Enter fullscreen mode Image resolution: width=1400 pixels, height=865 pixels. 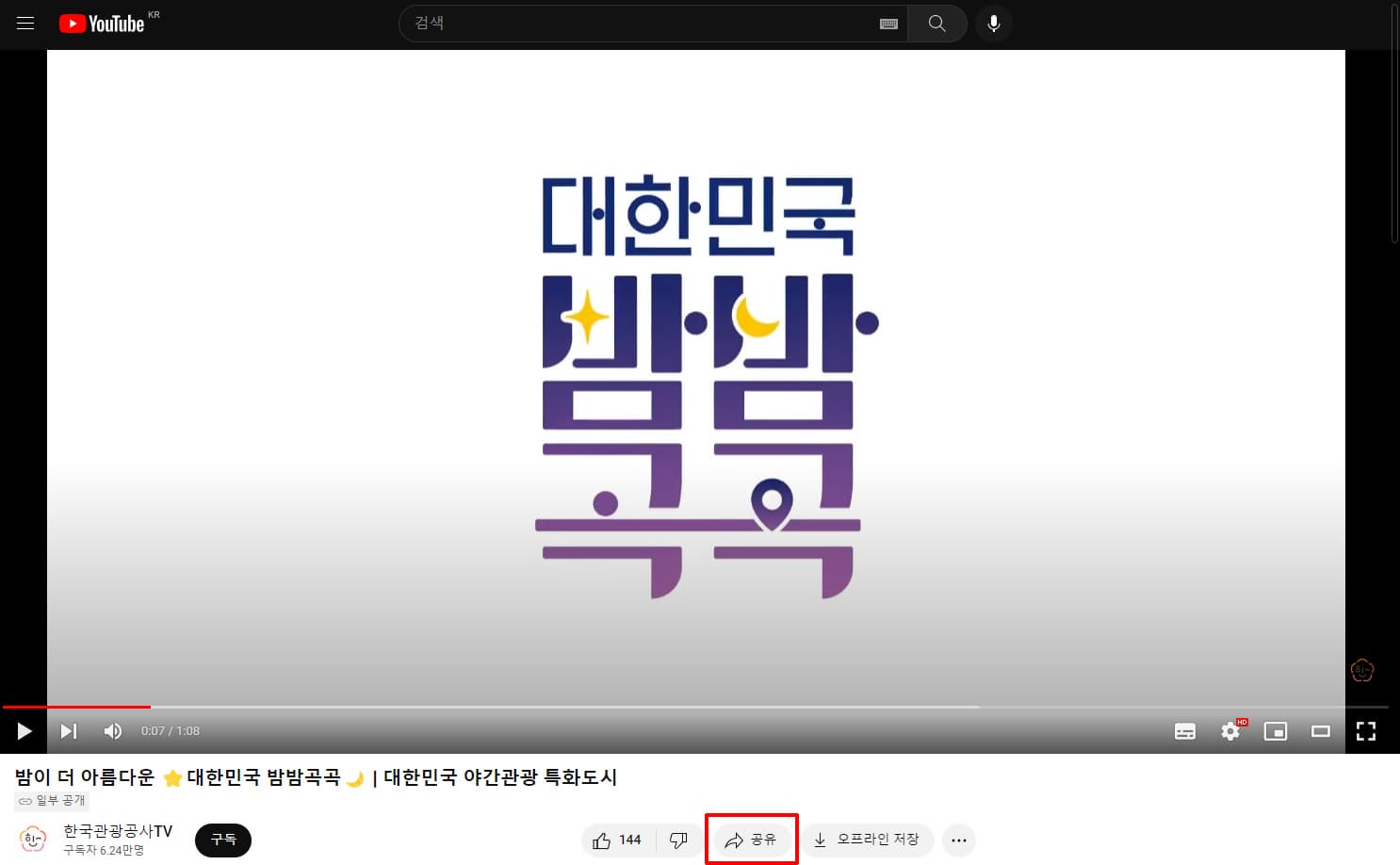1366,731
